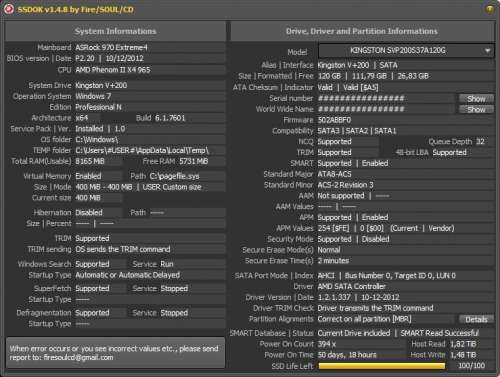Click the error report message box

[x=115, y=353]
